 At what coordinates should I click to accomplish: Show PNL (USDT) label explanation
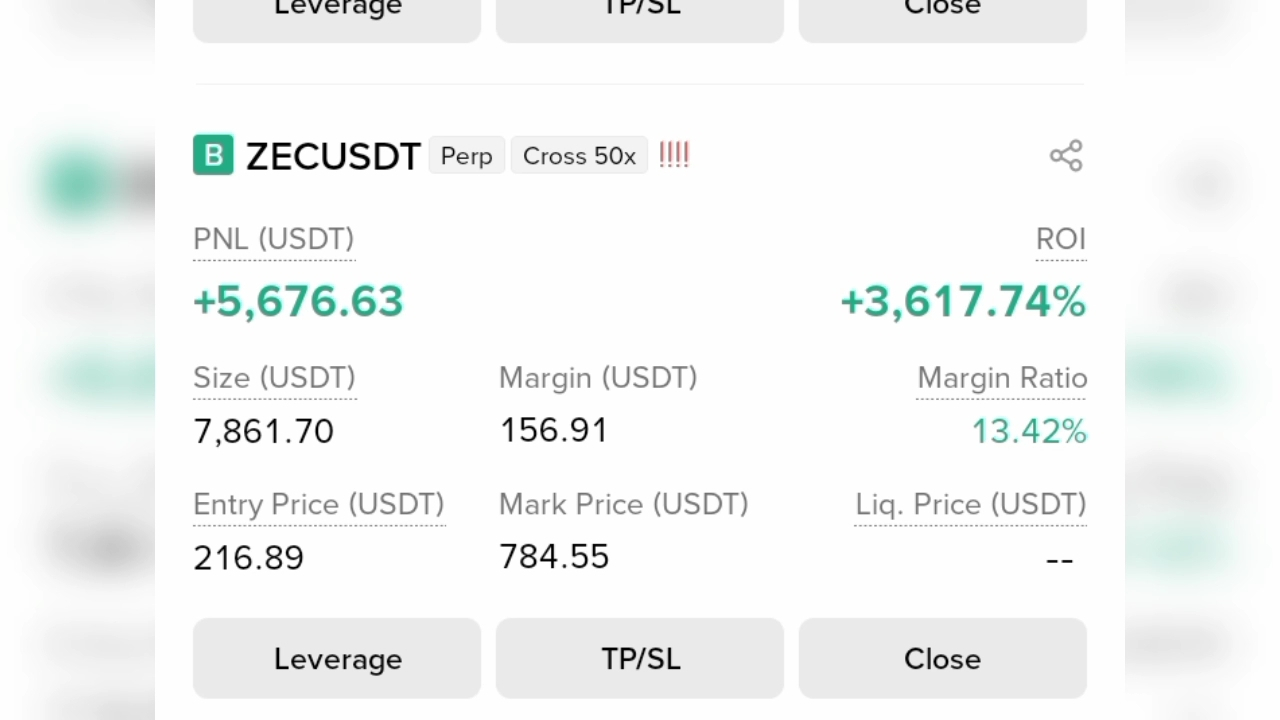[x=274, y=239]
